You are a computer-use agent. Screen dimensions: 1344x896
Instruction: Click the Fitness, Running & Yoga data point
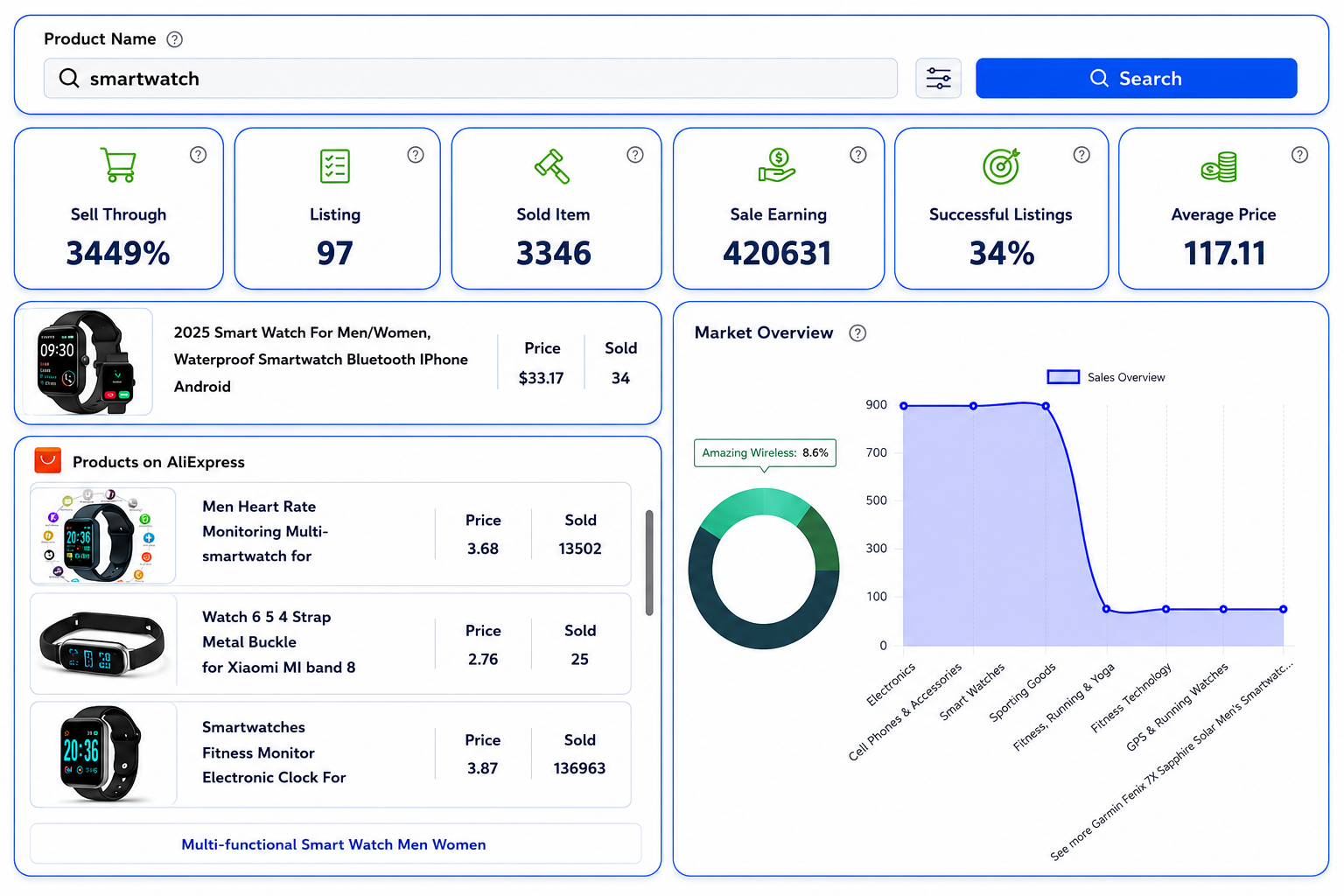(x=1106, y=609)
